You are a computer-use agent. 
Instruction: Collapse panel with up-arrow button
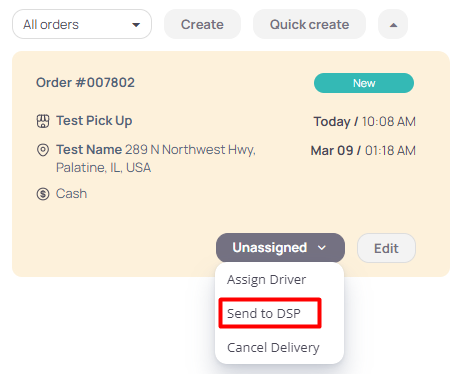tap(393, 24)
